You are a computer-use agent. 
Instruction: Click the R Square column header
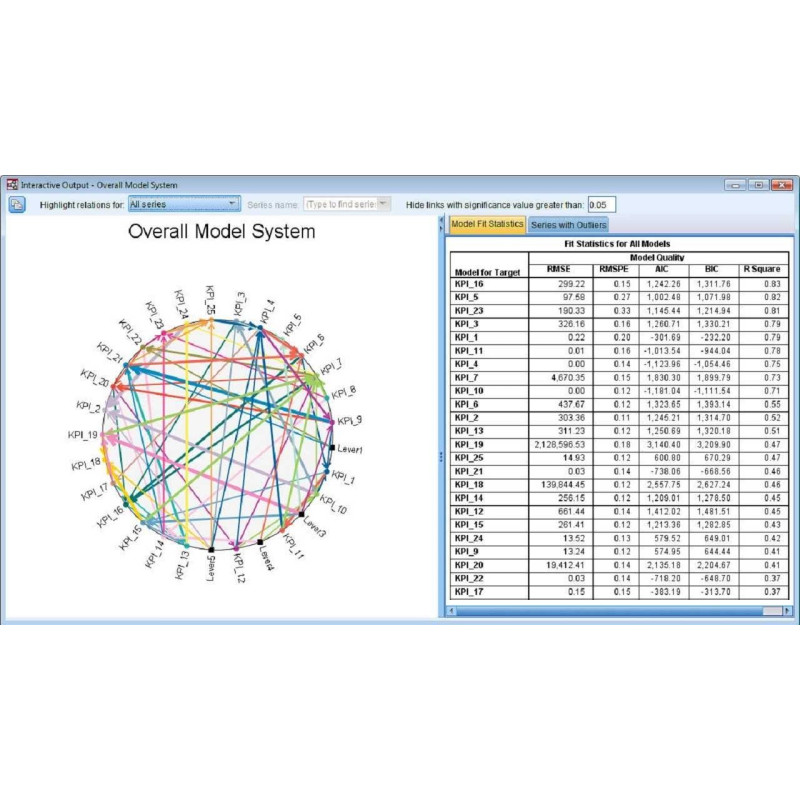tap(761, 270)
